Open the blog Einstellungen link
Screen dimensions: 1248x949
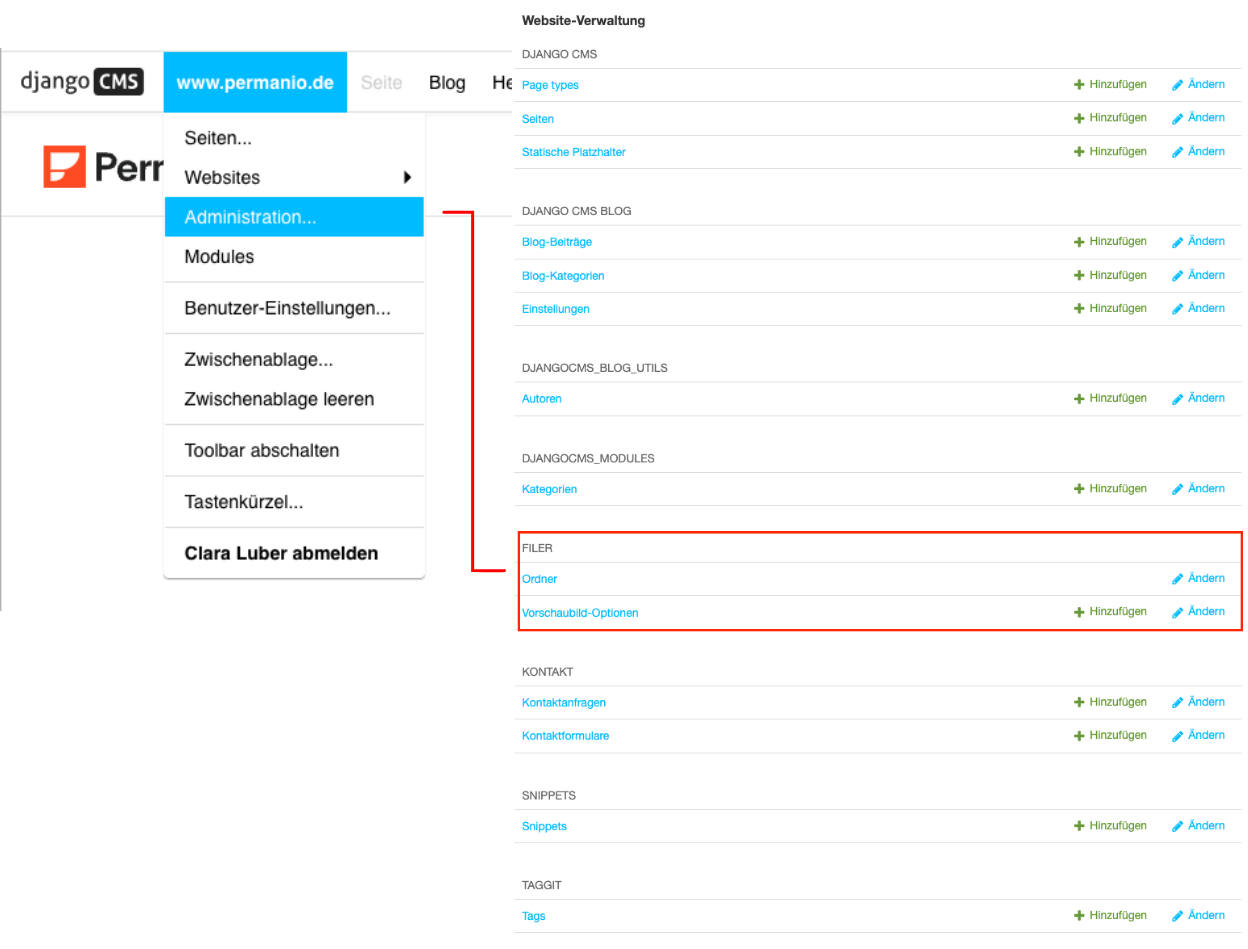click(x=556, y=309)
